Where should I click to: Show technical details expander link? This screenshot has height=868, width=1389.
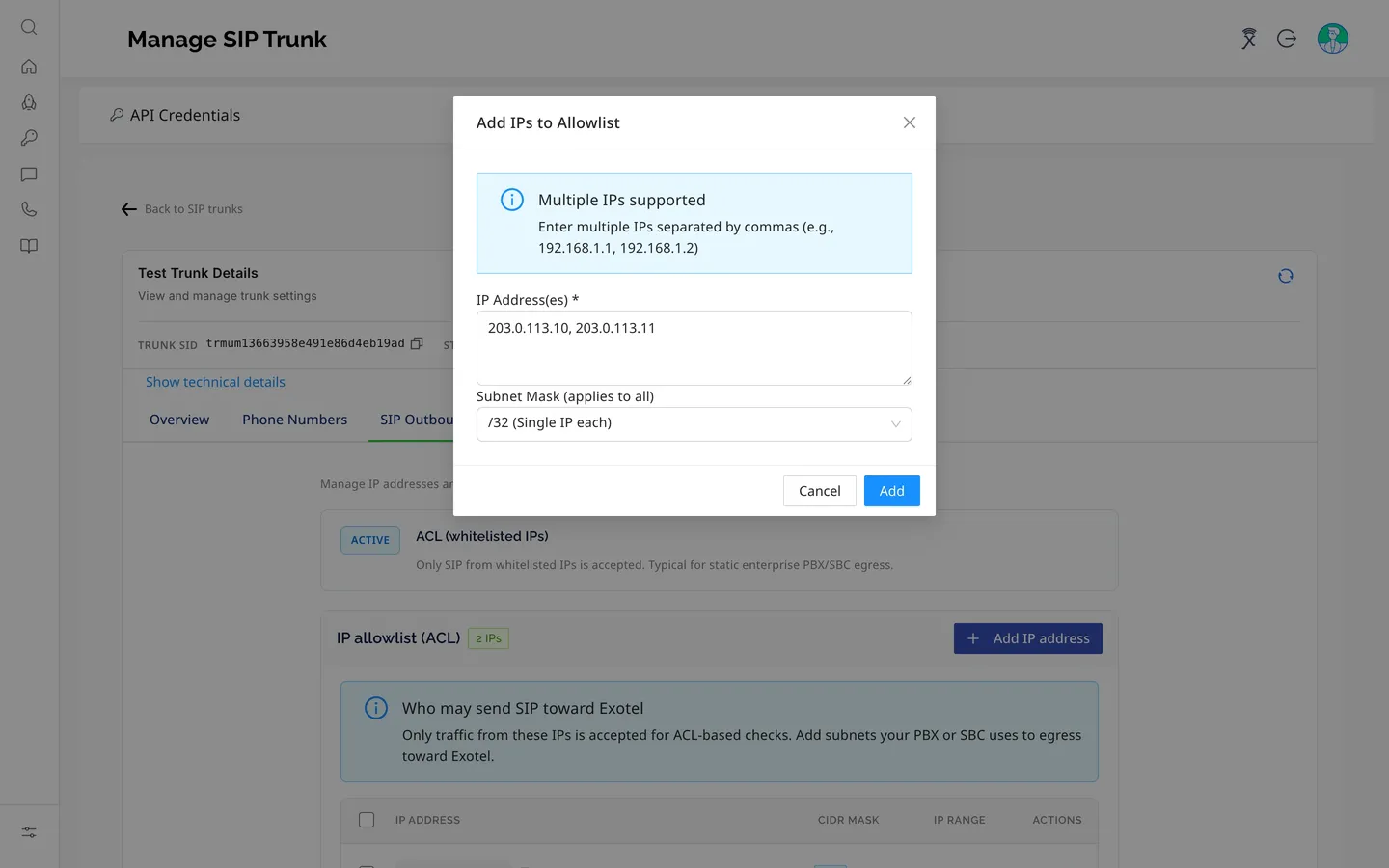click(x=215, y=382)
